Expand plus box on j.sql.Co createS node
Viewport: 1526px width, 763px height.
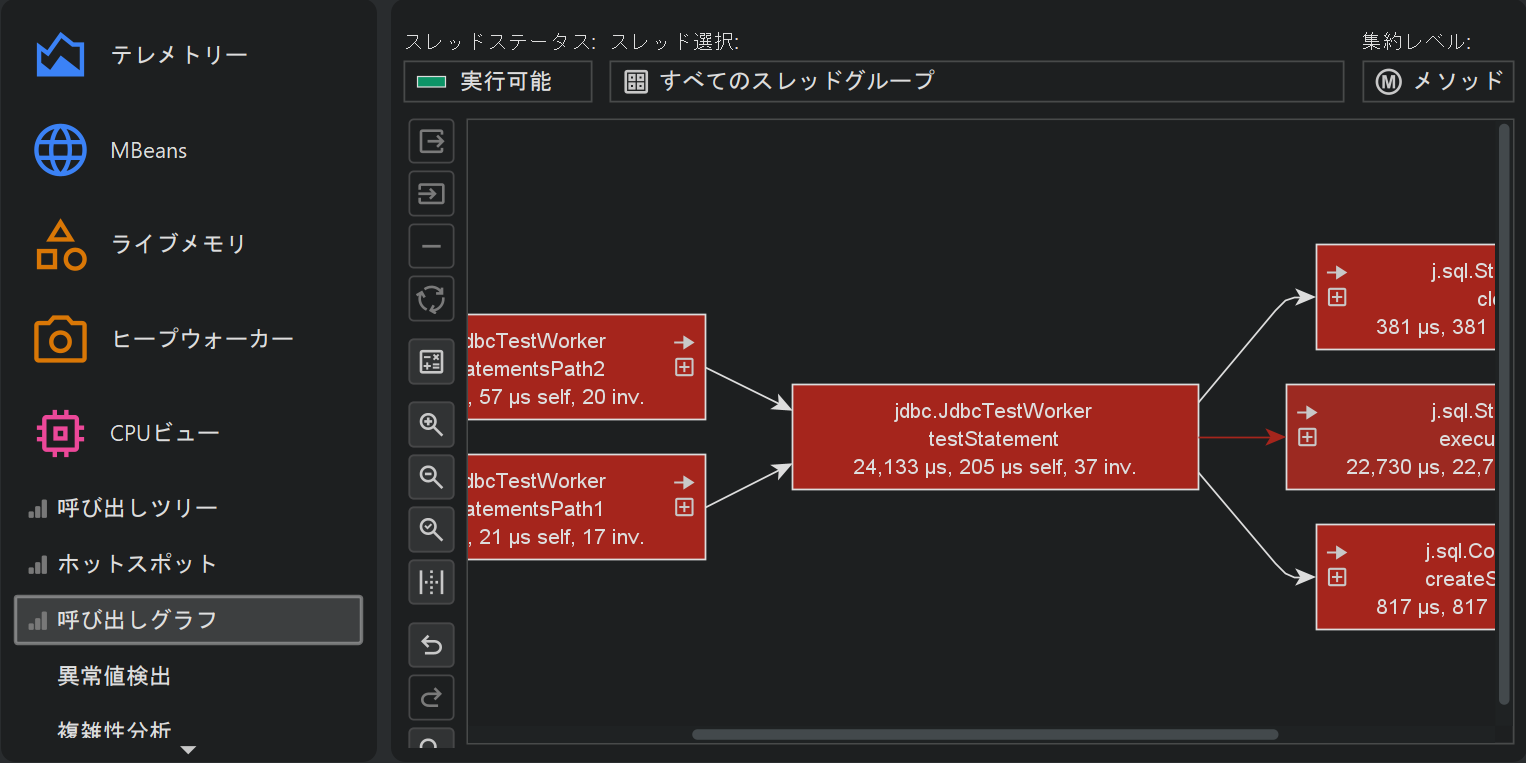pos(1337,577)
